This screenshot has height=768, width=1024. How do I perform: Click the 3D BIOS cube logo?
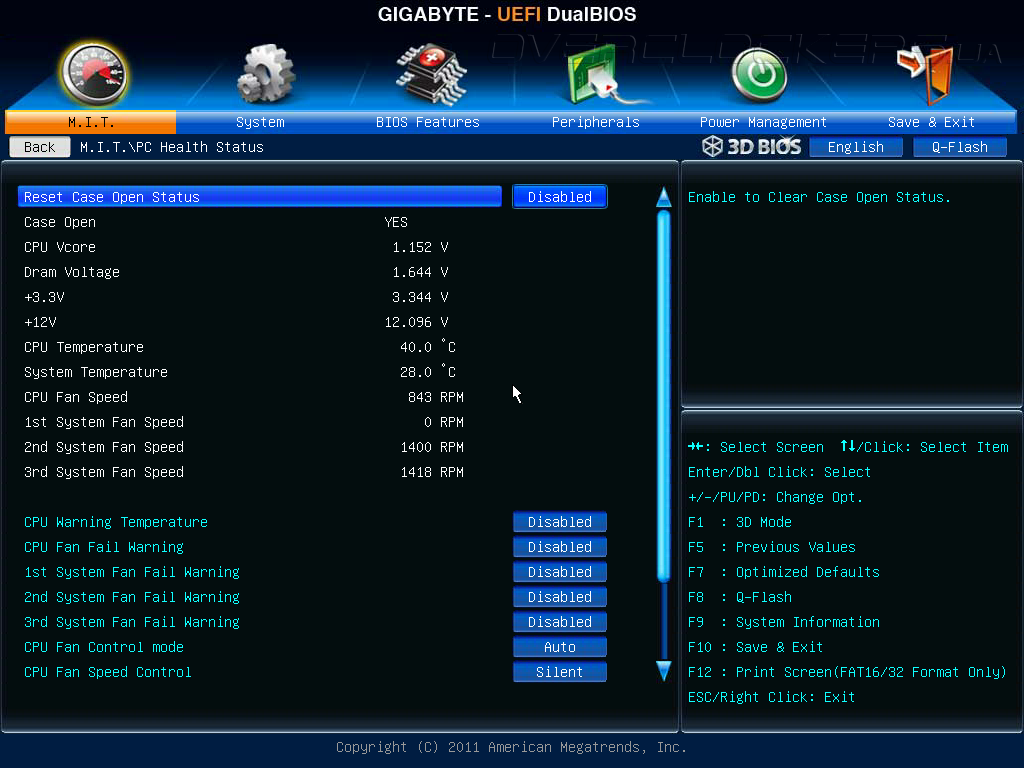pyautogui.click(x=751, y=146)
